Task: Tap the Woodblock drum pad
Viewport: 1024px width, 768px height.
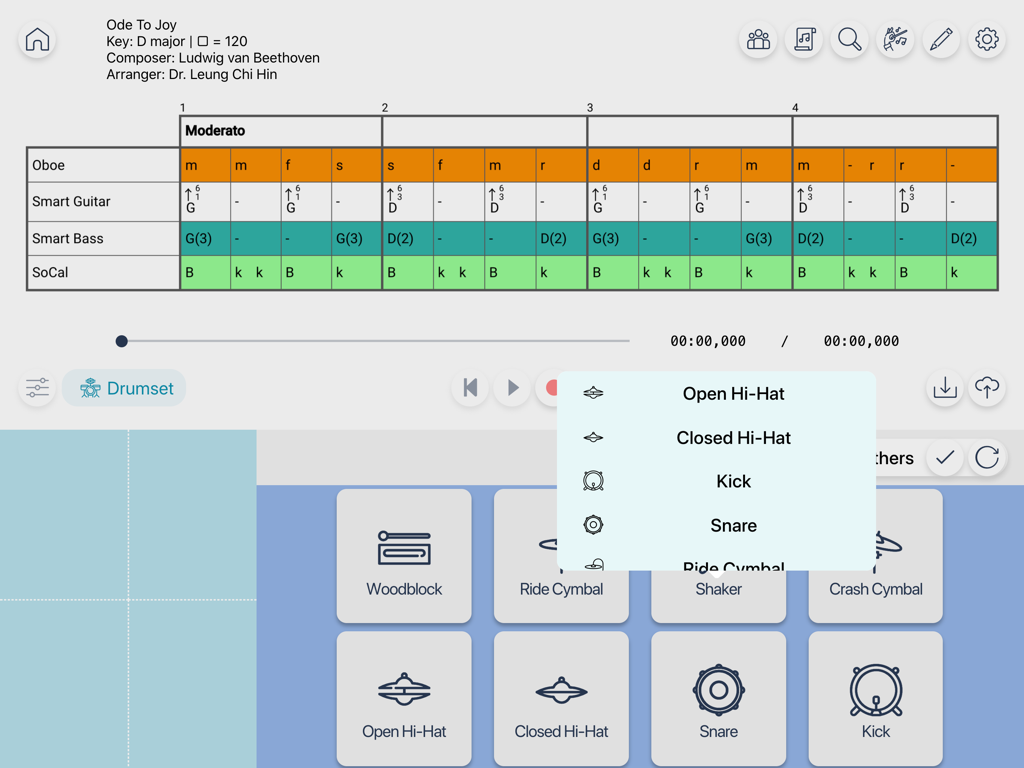Action: tap(404, 556)
